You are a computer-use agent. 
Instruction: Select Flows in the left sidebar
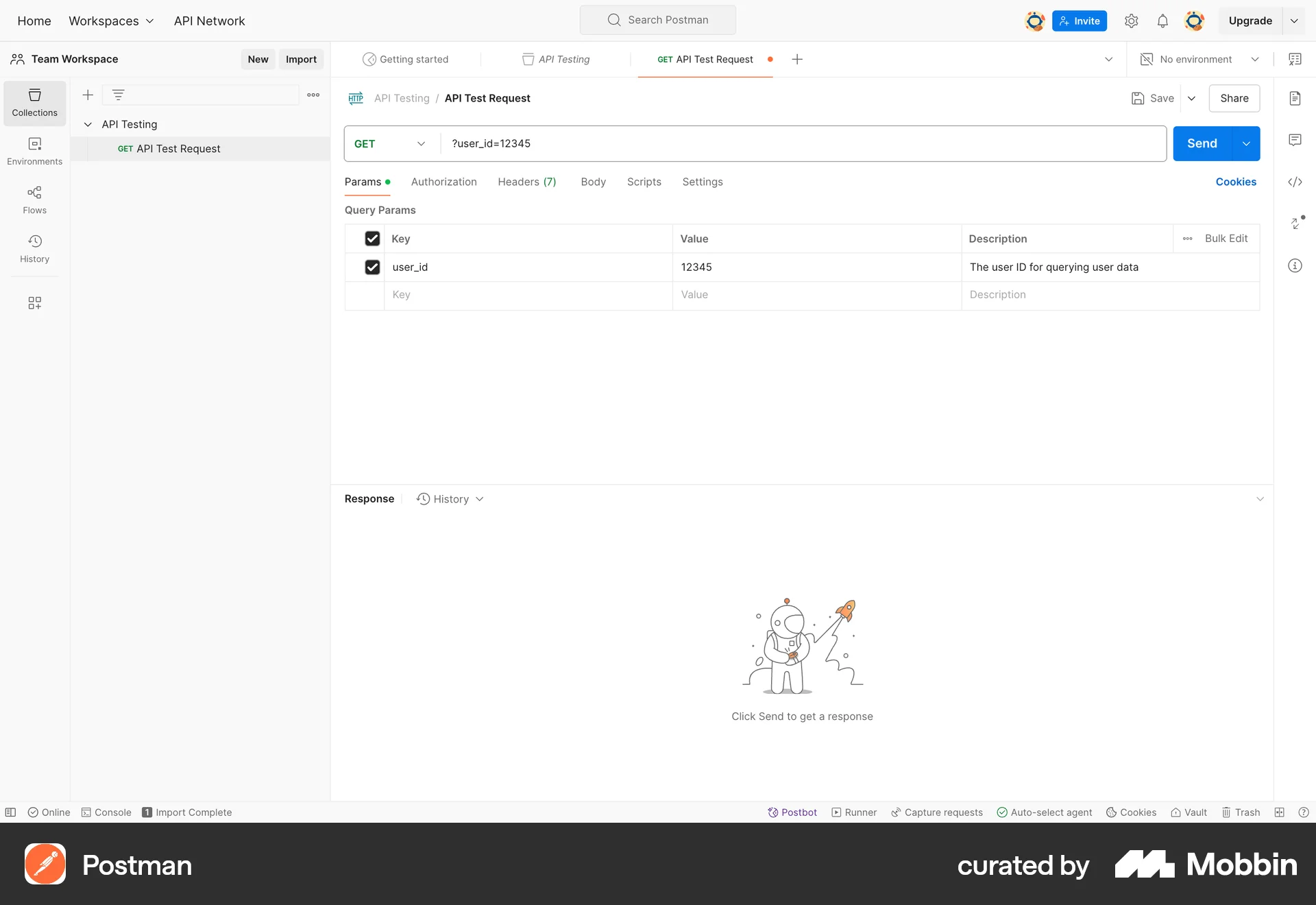point(34,200)
